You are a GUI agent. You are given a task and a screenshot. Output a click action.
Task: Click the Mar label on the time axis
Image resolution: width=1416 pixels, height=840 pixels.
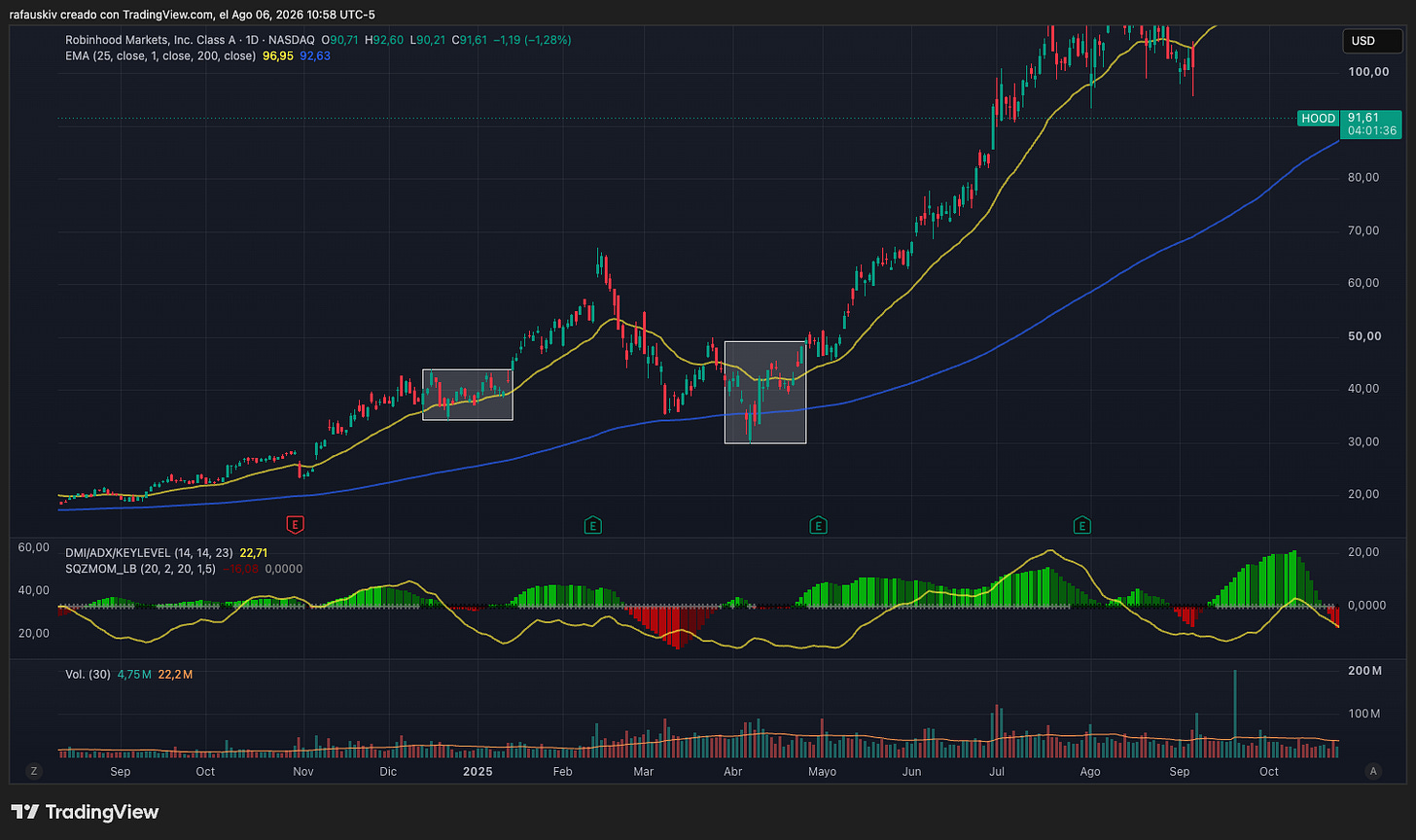(643, 771)
